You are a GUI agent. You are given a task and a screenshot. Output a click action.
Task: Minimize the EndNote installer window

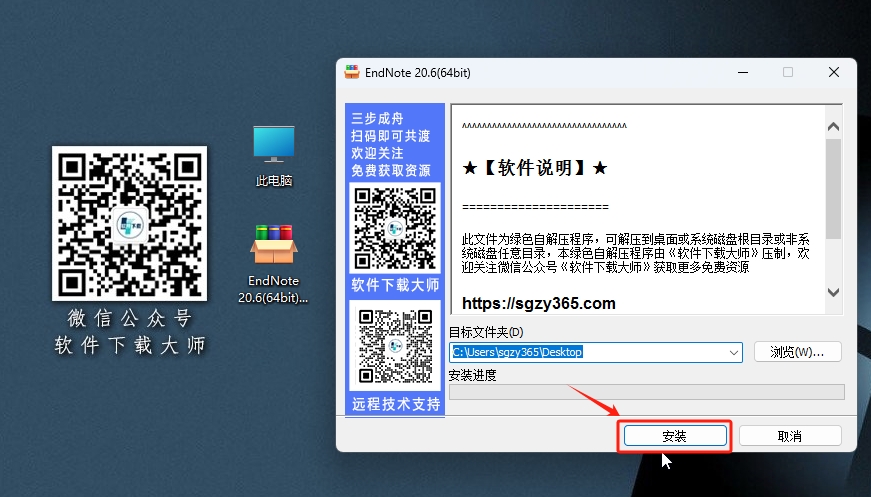[743, 72]
